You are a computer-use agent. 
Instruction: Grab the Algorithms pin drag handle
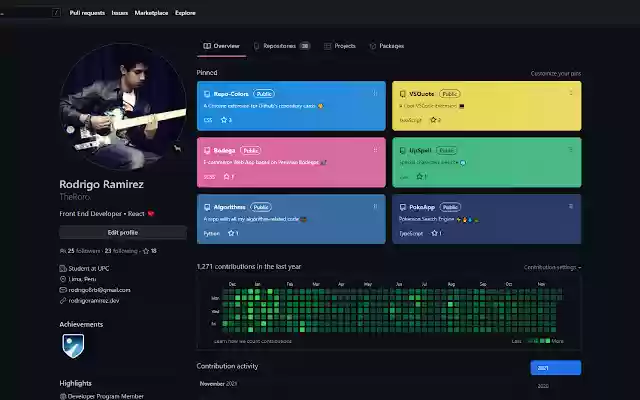pos(375,207)
